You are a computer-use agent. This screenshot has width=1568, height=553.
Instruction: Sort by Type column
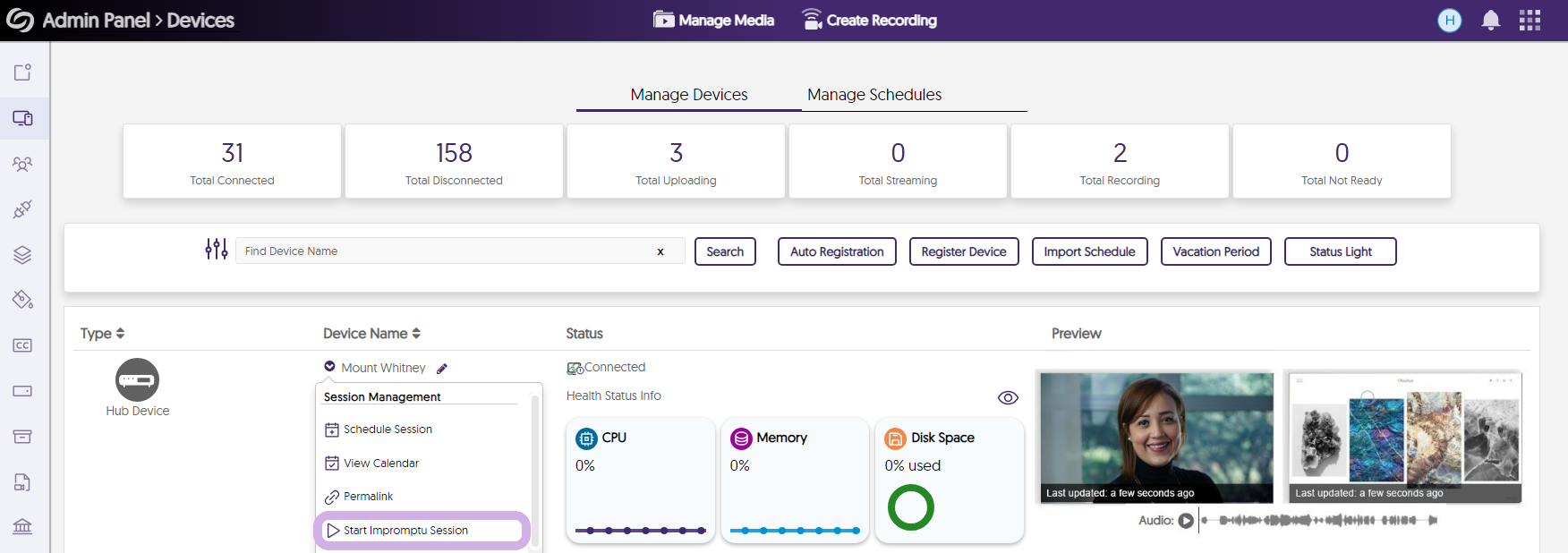102,334
